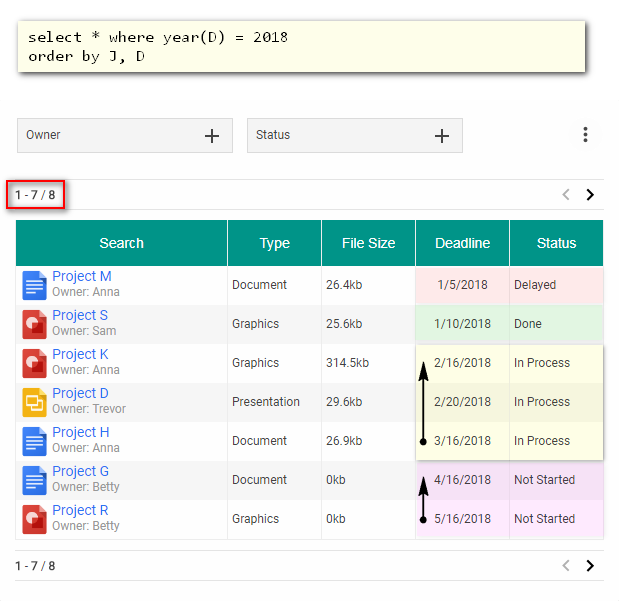Open the three-dot more options menu
This screenshot has width=619, height=601.
coord(585,135)
